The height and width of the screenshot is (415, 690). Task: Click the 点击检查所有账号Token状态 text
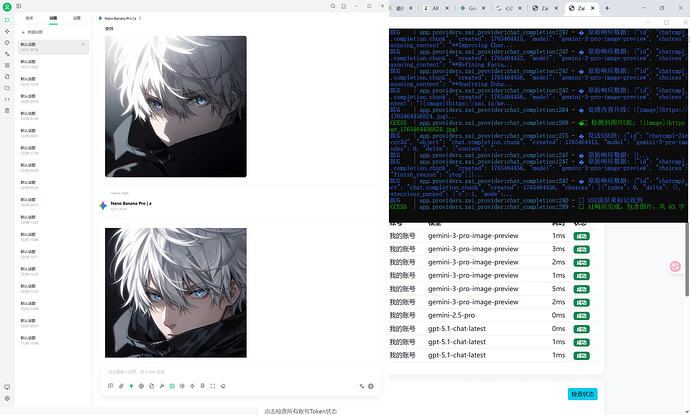click(301, 411)
